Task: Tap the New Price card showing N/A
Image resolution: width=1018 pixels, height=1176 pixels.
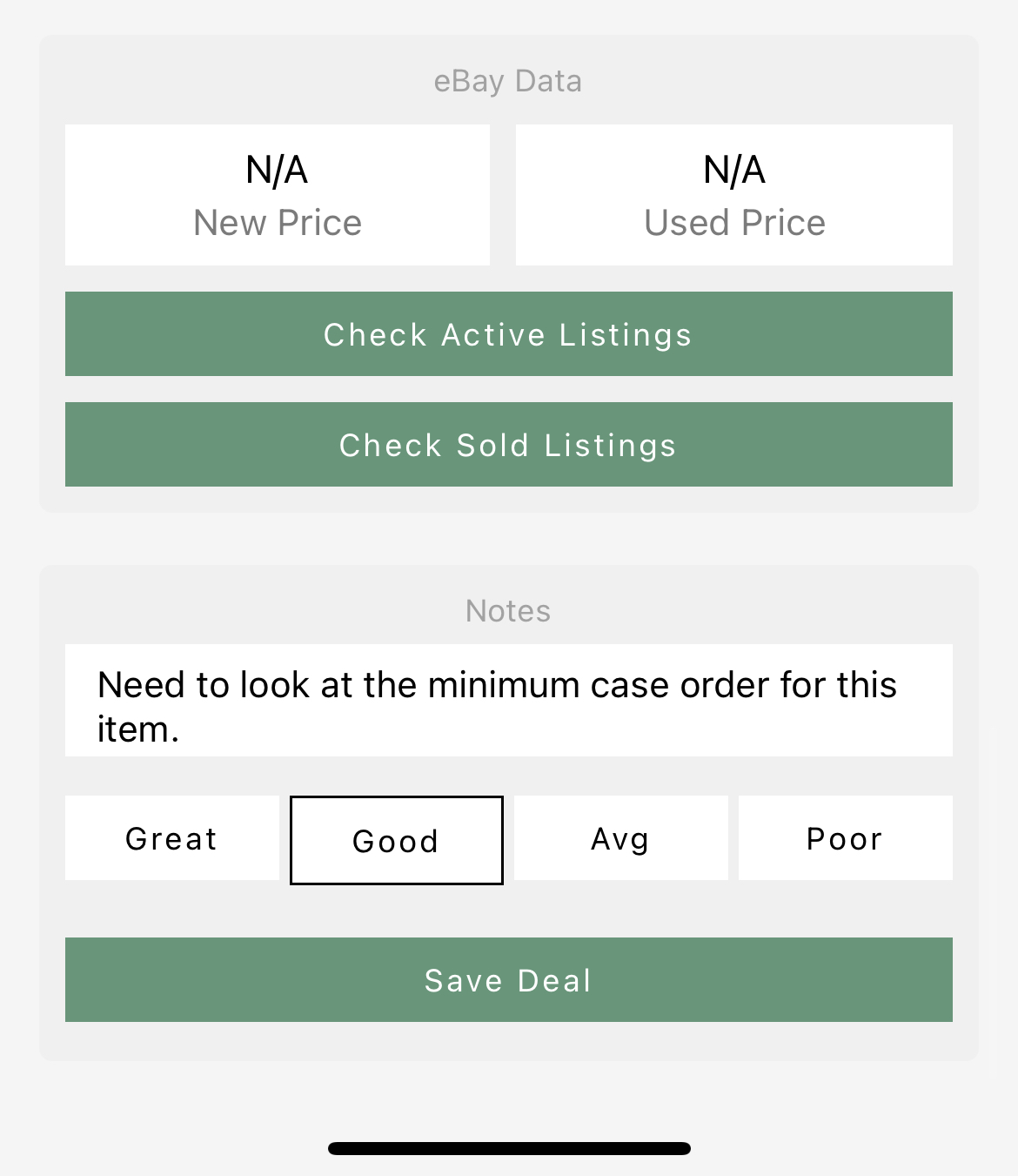Action: coord(277,194)
